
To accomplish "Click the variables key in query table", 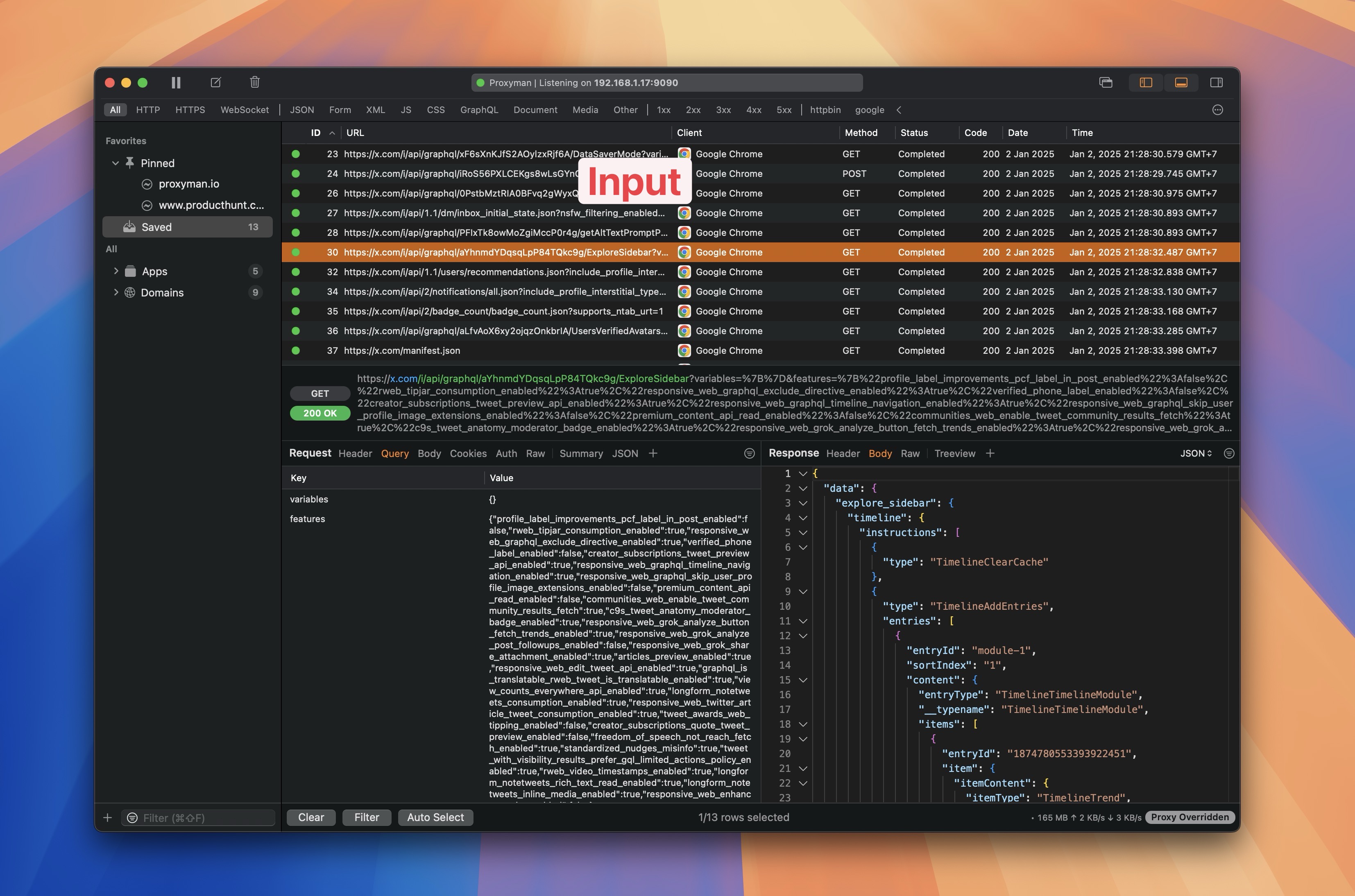I will [x=309, y=500].
